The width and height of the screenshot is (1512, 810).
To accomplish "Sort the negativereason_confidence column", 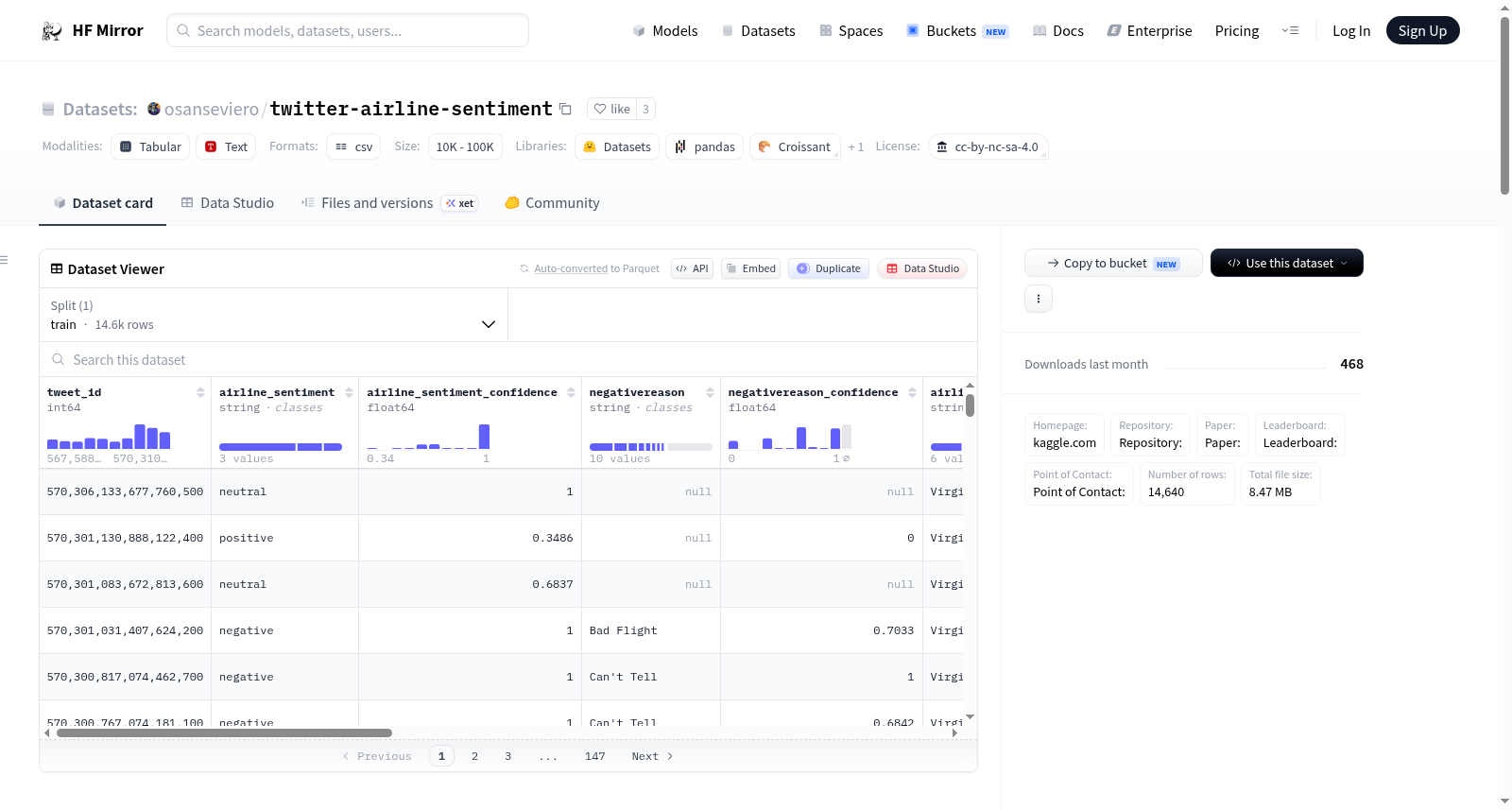I will point(912,392).
